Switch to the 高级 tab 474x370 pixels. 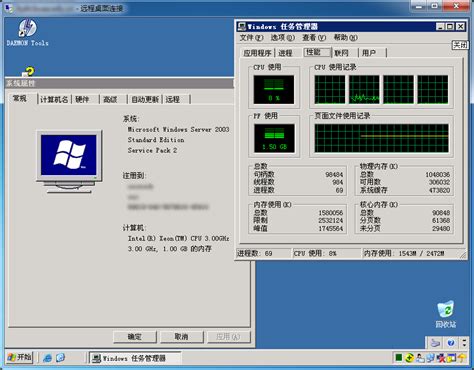click(113, 99)
